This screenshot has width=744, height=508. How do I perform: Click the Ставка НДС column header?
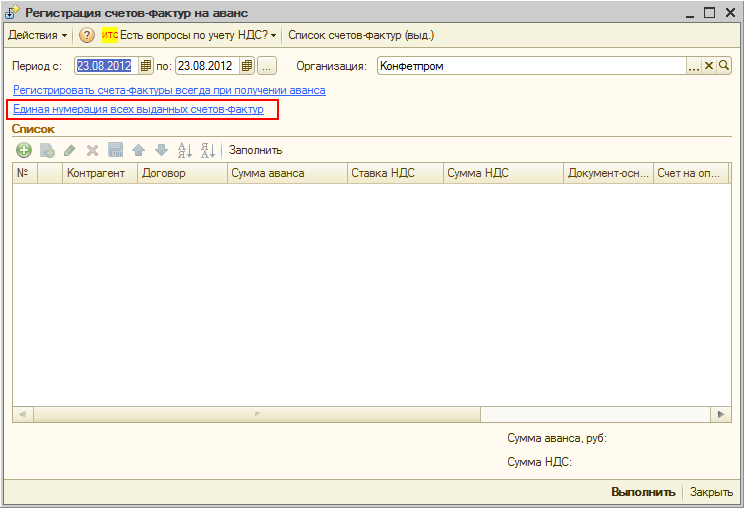click(395, 173)
